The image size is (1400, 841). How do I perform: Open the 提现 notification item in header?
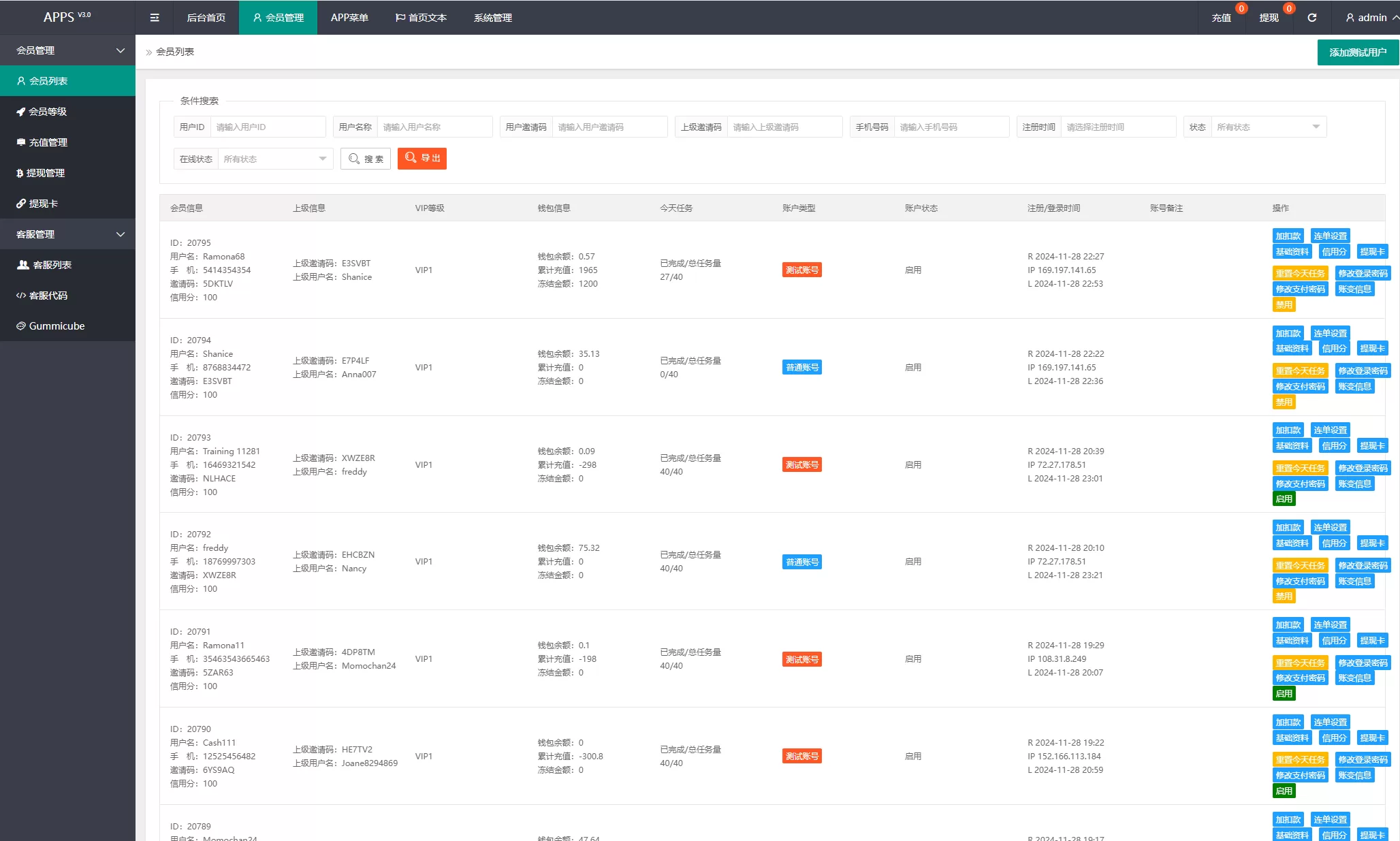click(x=1269, y=18)
